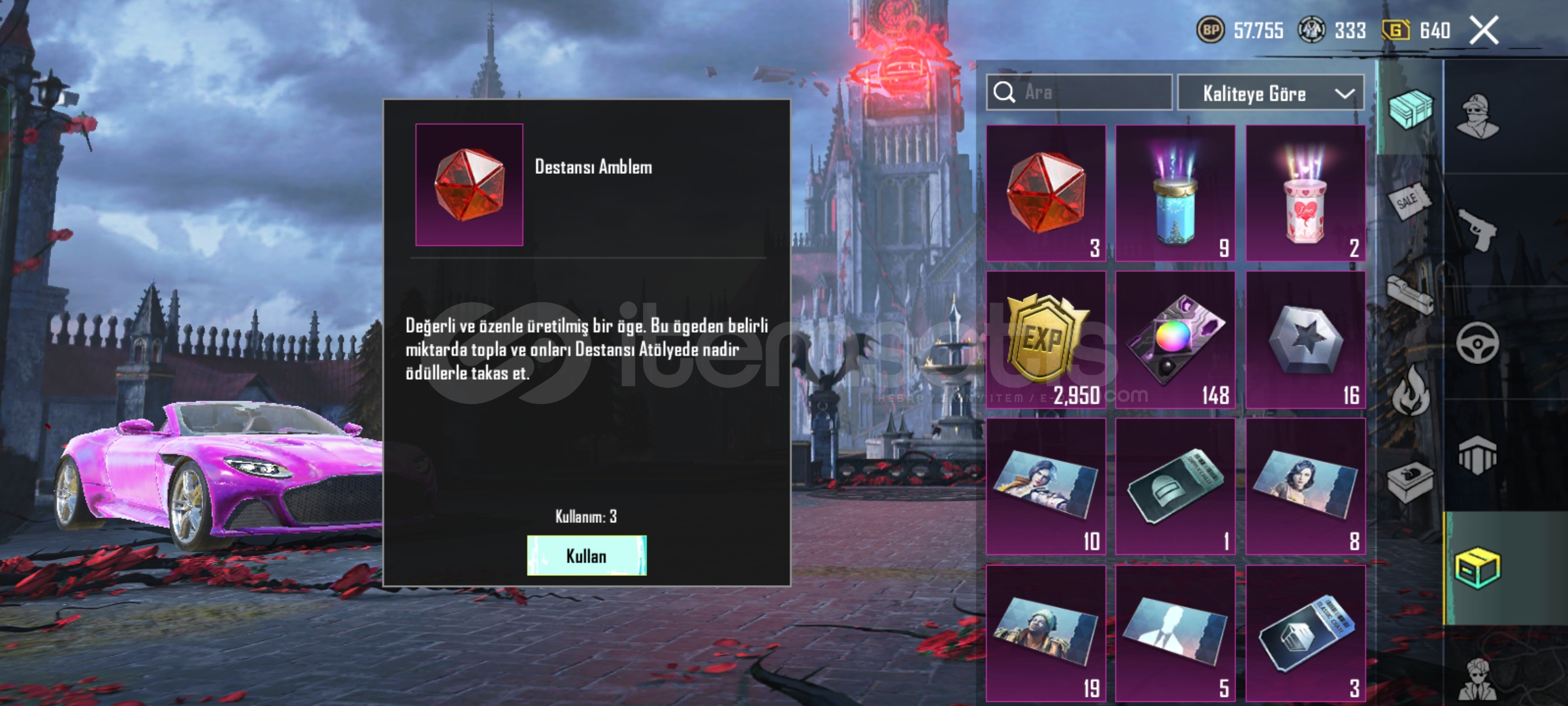Viewport: 1568px width, 706px height.
Task: Click the Kullan button
Action: 587,556
